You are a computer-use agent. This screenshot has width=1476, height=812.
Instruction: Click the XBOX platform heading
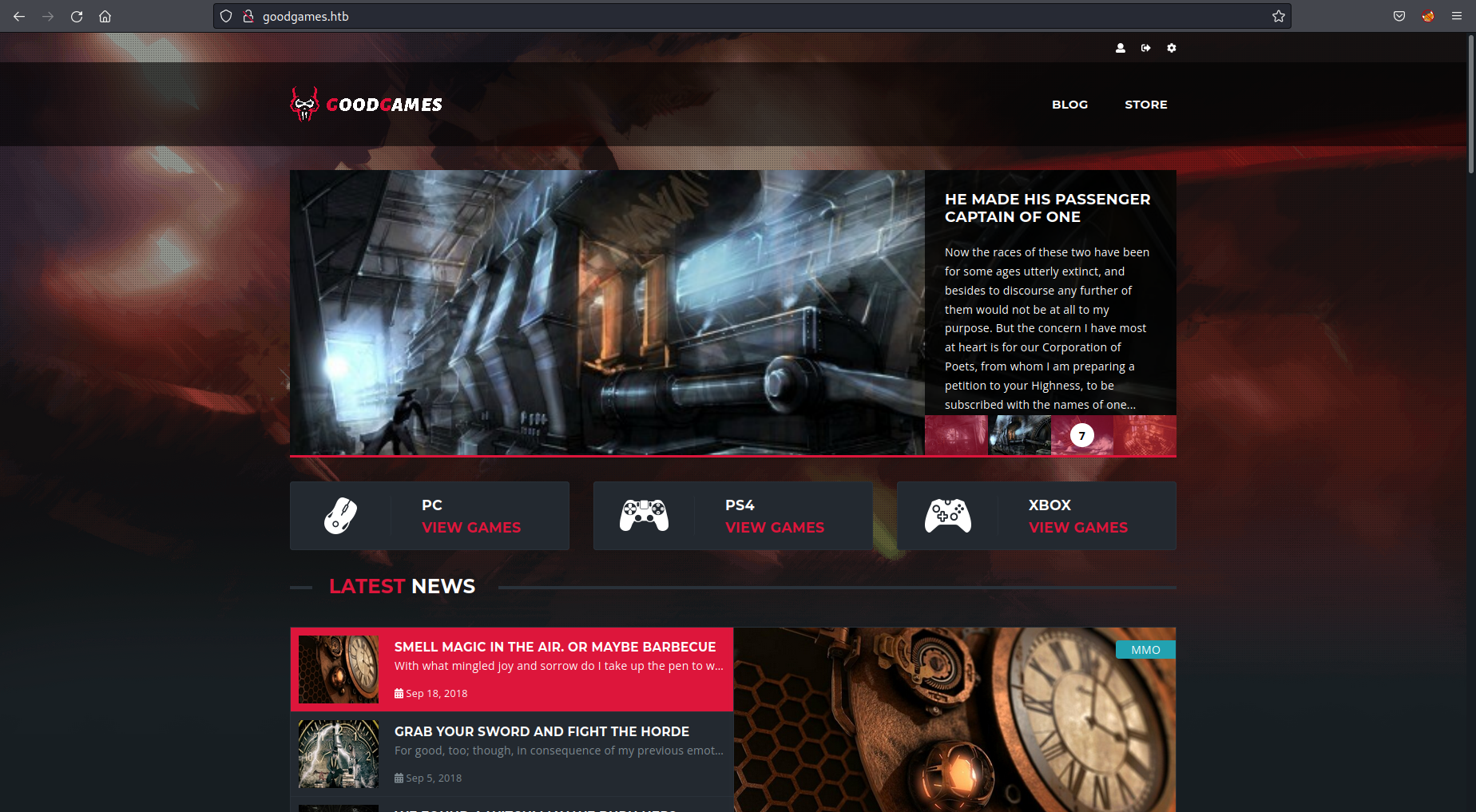(1049, 505)
